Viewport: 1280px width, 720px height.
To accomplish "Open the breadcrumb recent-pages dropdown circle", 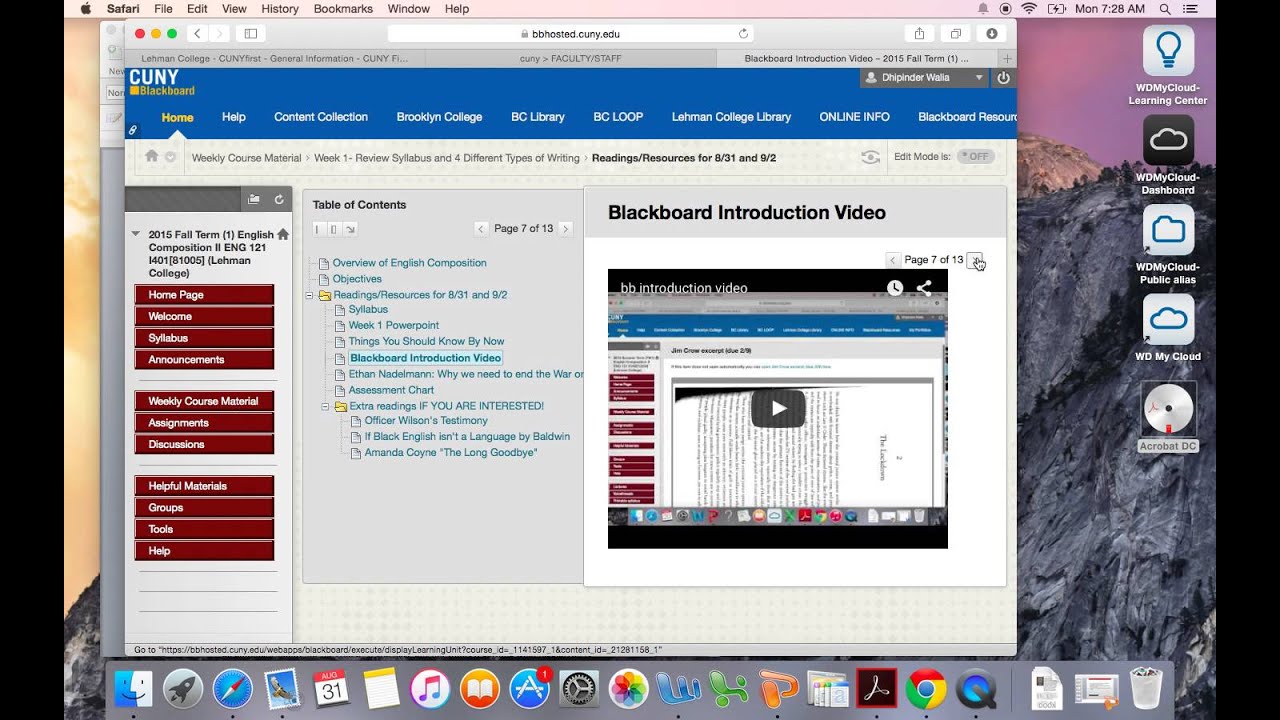I will click(x=170, y=157).
